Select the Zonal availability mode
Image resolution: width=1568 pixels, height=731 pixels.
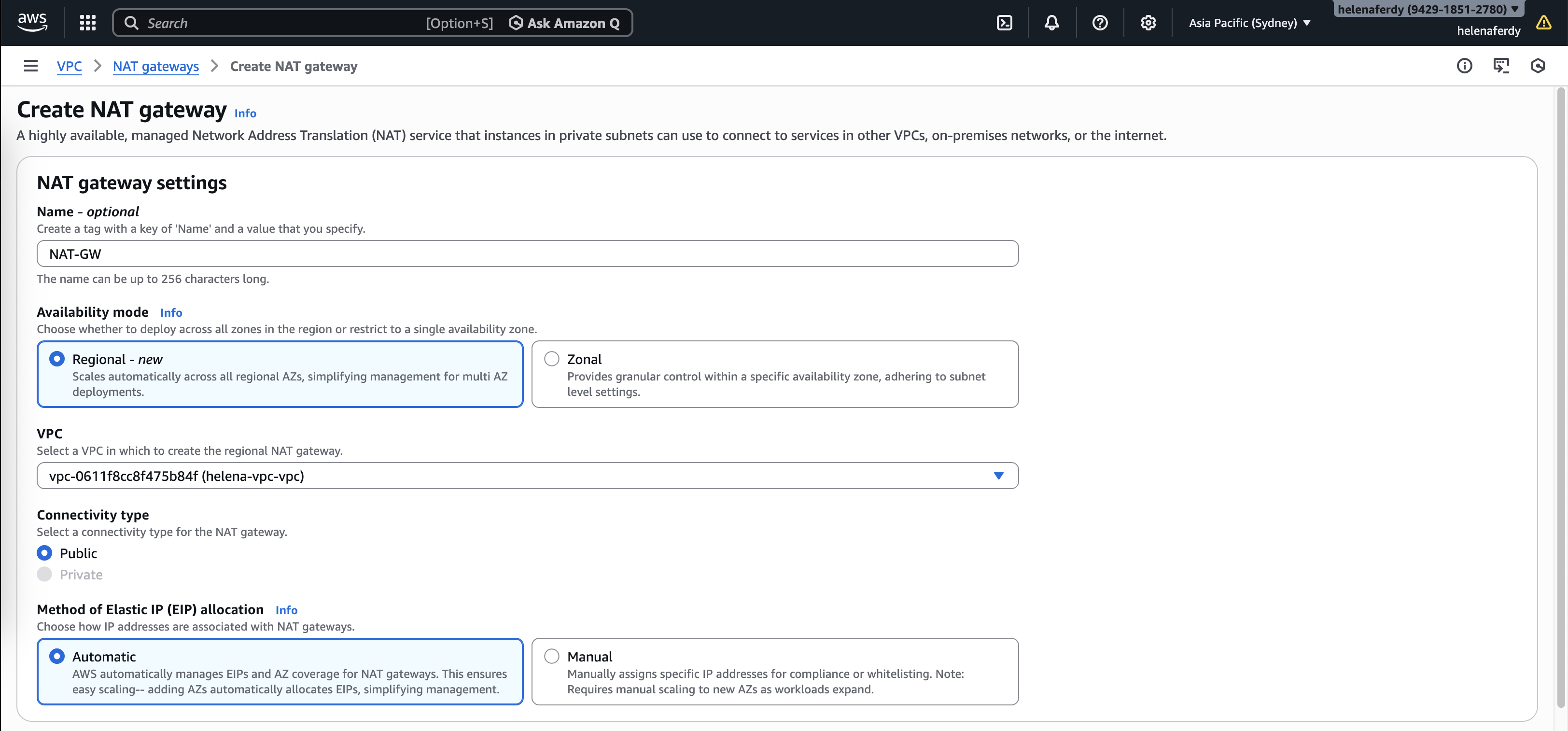[551, 359]
